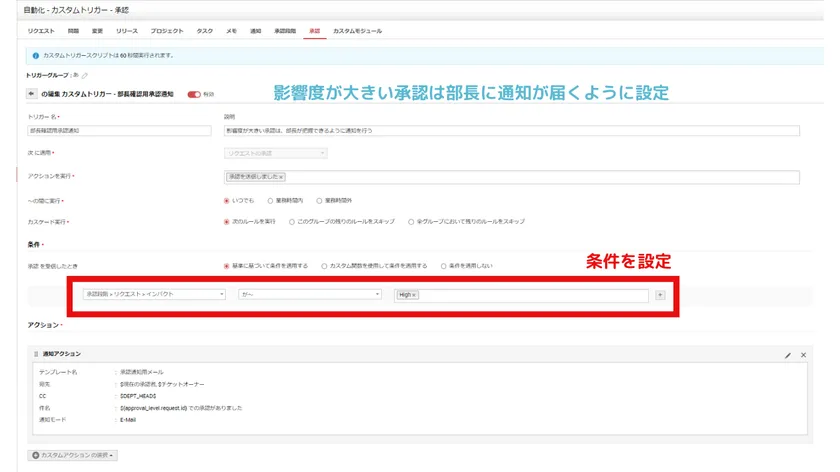This screenshot has width=840, height=472.
Task: Edit the 通知アクション with the pencil icon
Action: 788,354
